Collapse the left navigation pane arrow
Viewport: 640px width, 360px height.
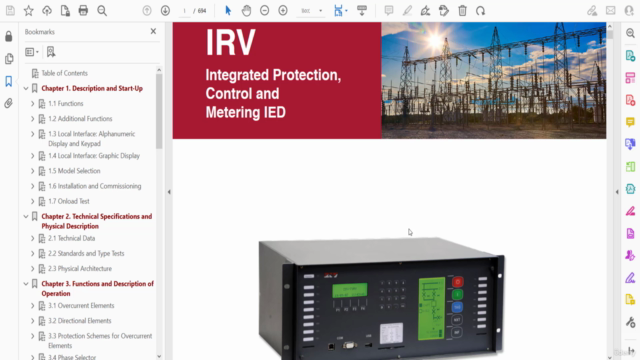[169, 192]
